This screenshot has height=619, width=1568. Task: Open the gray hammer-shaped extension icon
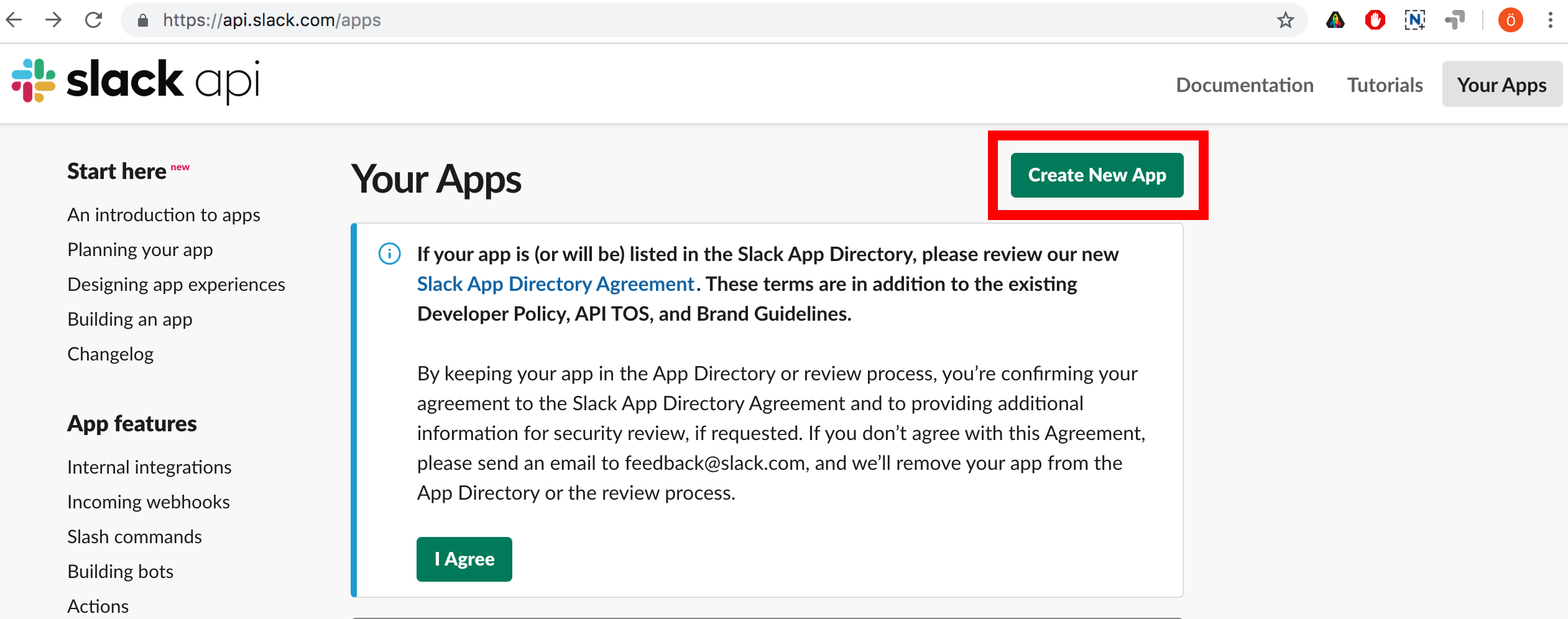pyautogui.click(x=1455, y=21)
